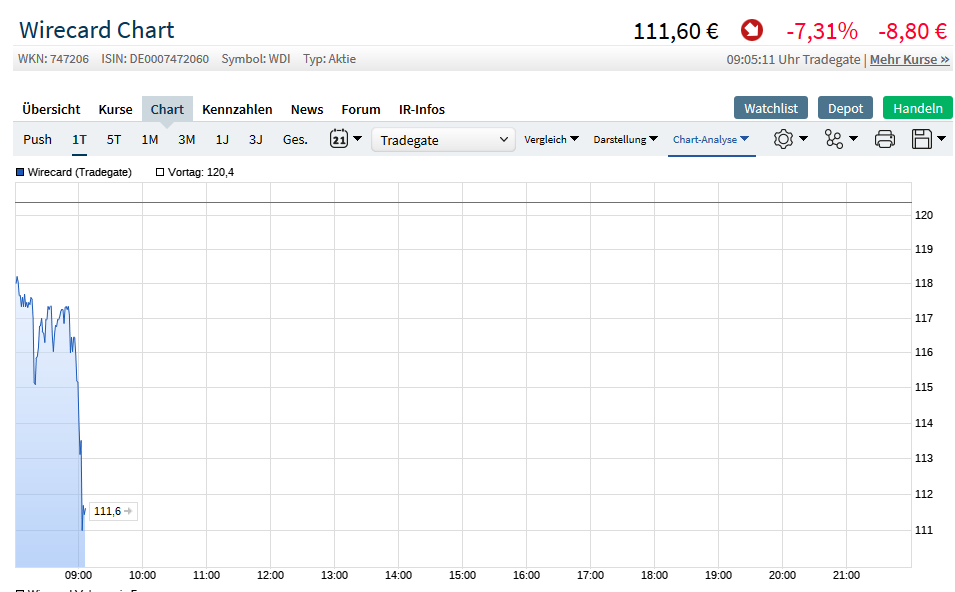Switch to the Übersicht tab
955x592 pixels.
pos(51,109)
